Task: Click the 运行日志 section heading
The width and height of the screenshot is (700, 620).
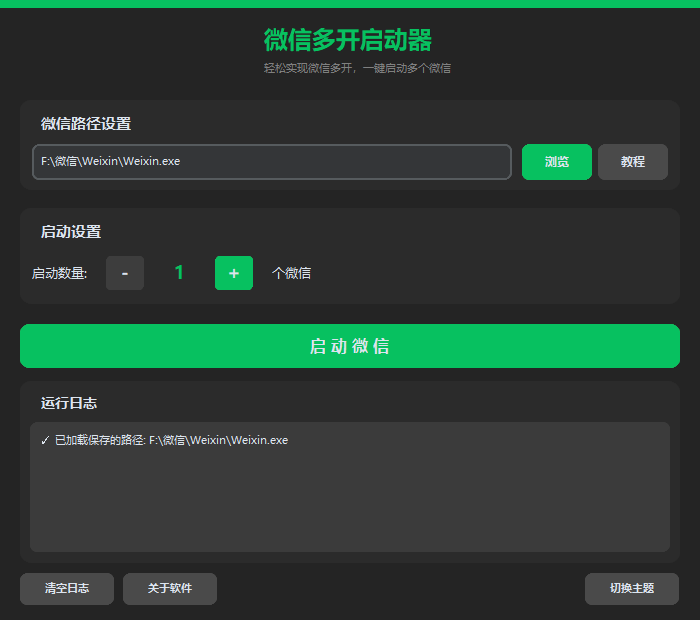Action: point(69,403)
